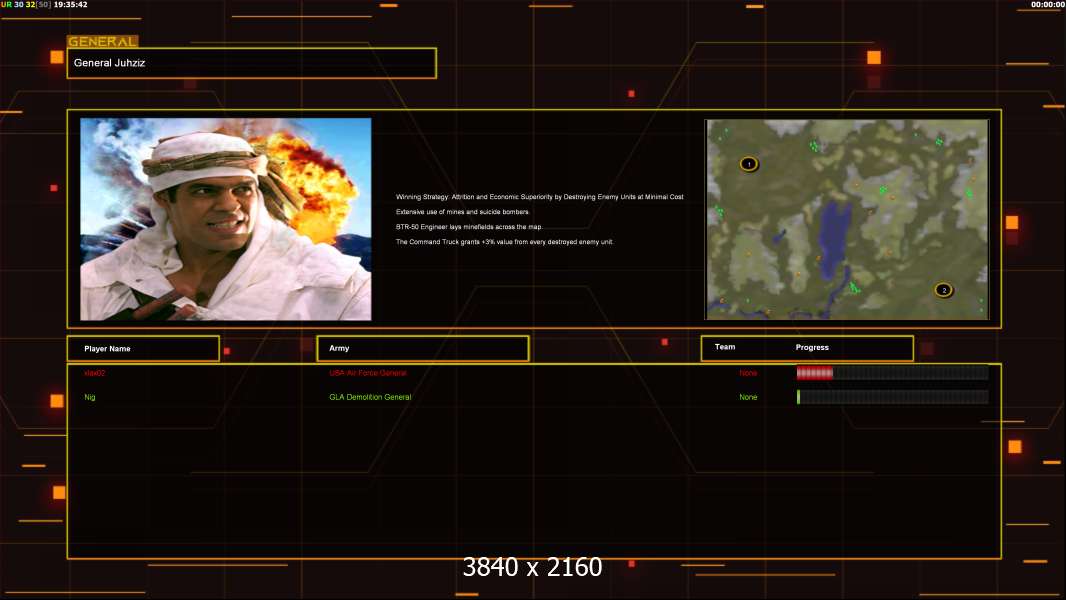This screenshot has height=600, width=1066.
Task: Click the Team column header
Action: tap(725, 347)
